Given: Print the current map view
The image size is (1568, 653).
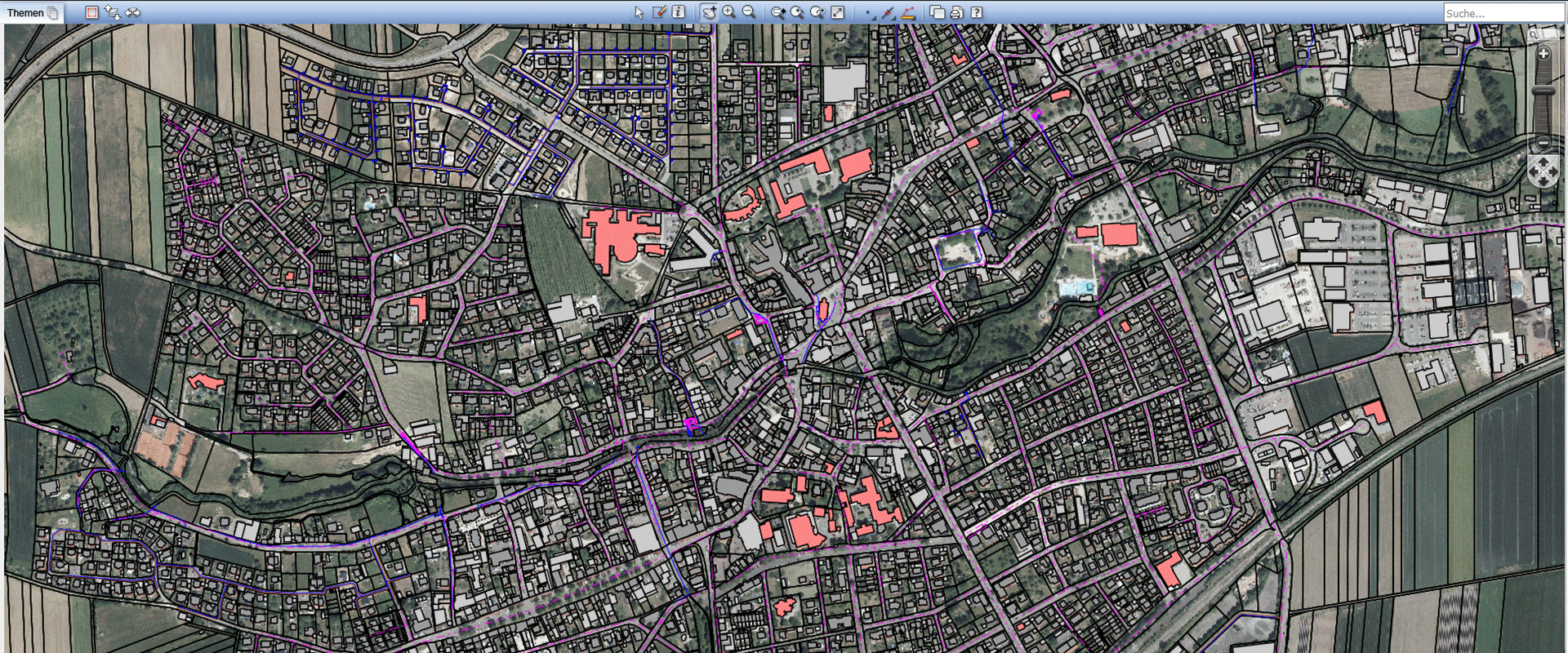Looking at the screenshot, I should (x=956, y=12).
